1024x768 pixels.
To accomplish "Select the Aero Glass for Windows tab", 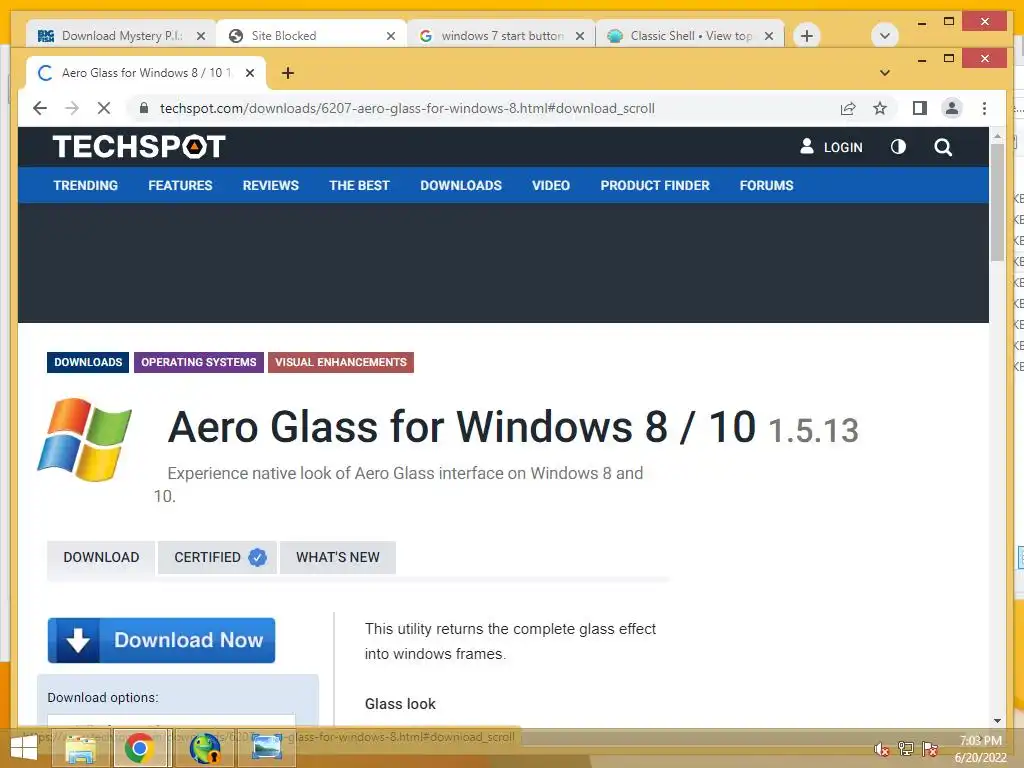I will tap(146, 73).
